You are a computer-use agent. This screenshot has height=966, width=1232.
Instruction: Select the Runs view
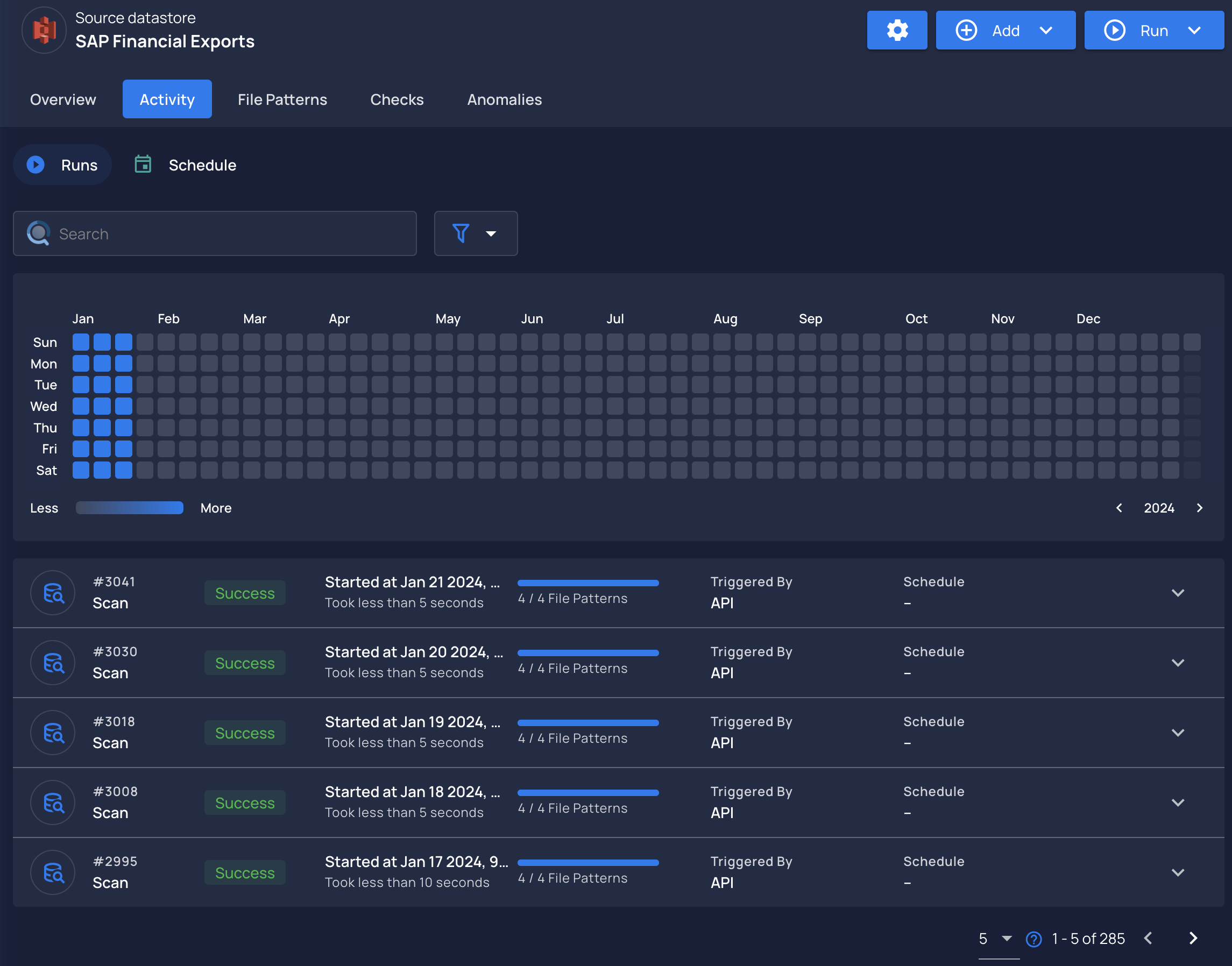(62, 165)
